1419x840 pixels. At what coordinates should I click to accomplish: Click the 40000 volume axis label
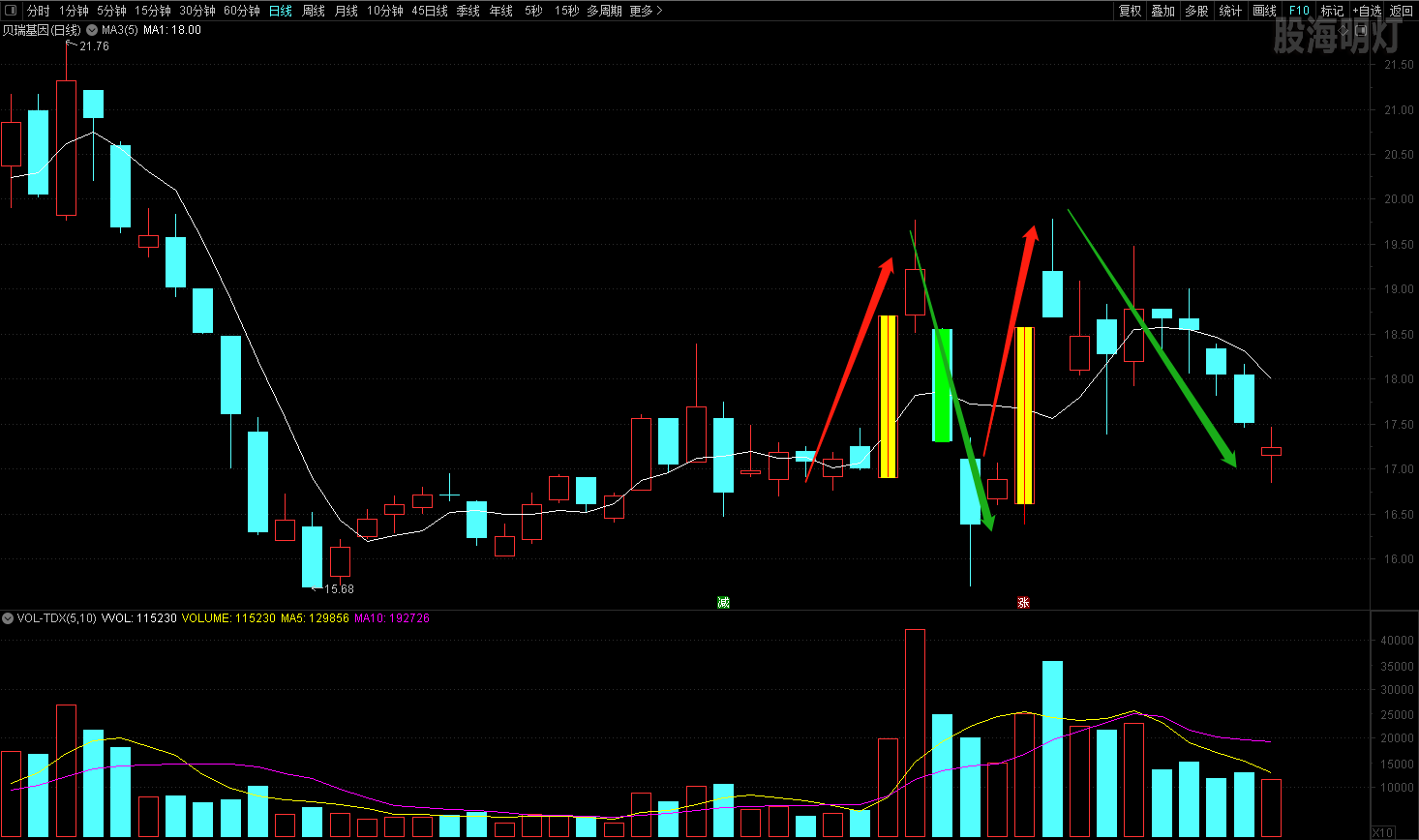click(x=1398, y=641)
